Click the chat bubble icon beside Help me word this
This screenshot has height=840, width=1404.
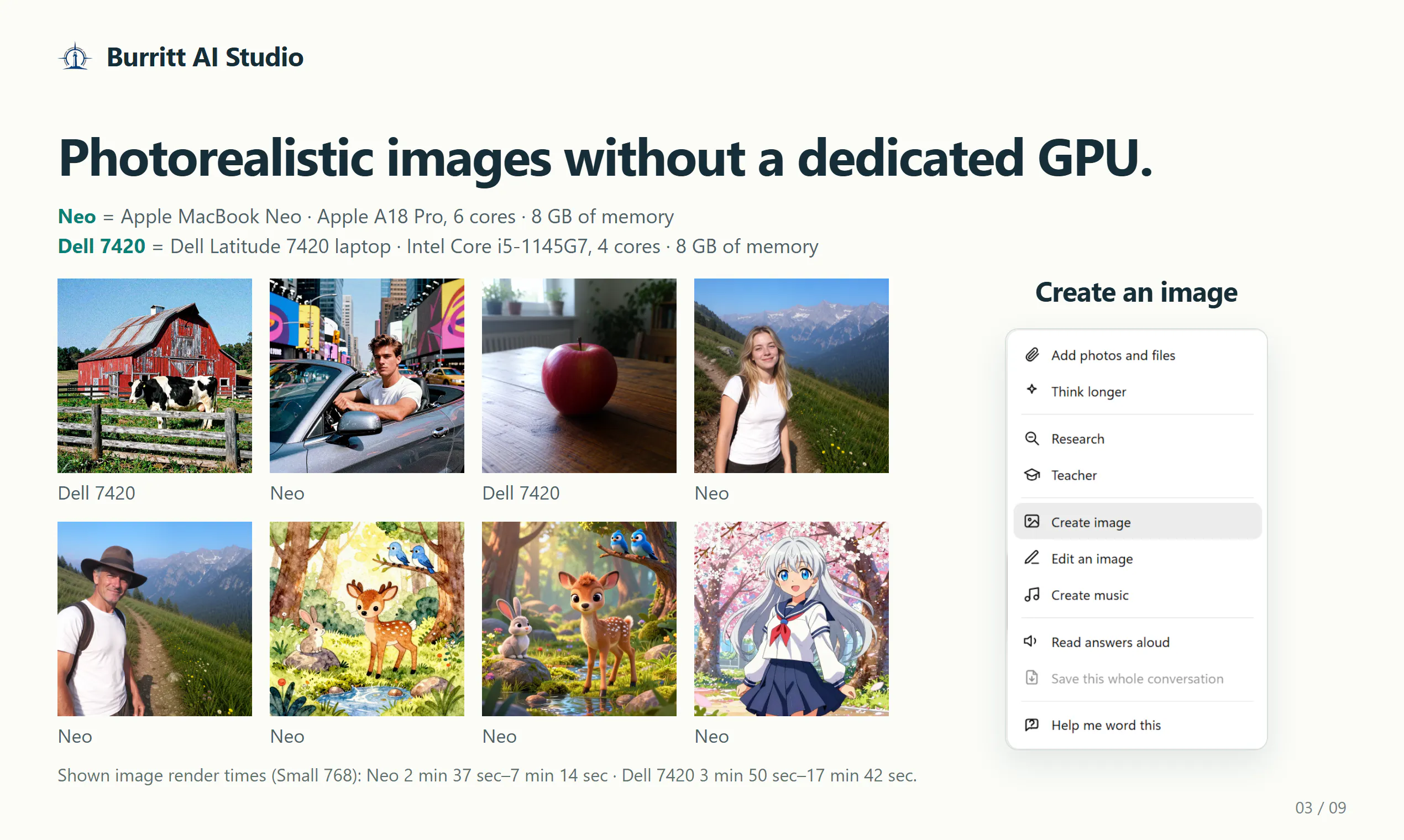click(x=1032, y=725)
